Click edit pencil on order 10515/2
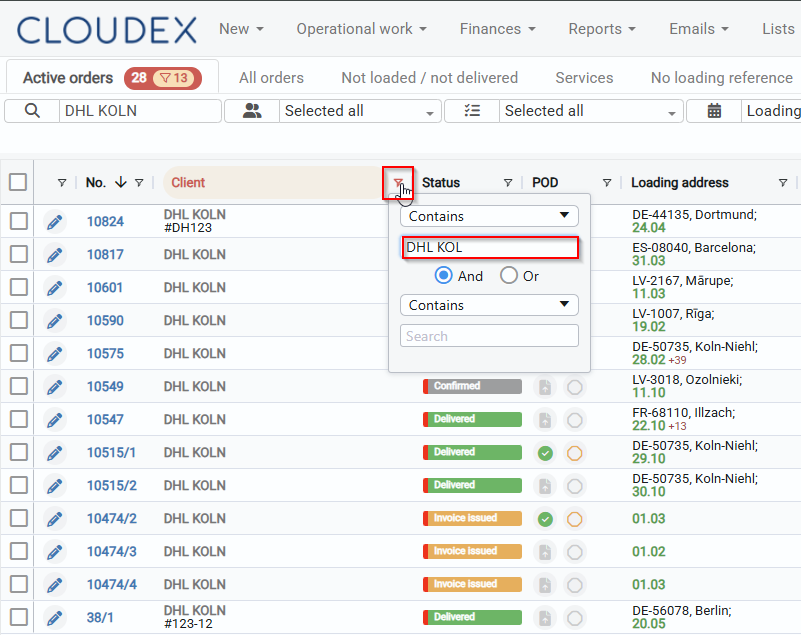This screenshot has width=801, height=635. tap(55, 486)
